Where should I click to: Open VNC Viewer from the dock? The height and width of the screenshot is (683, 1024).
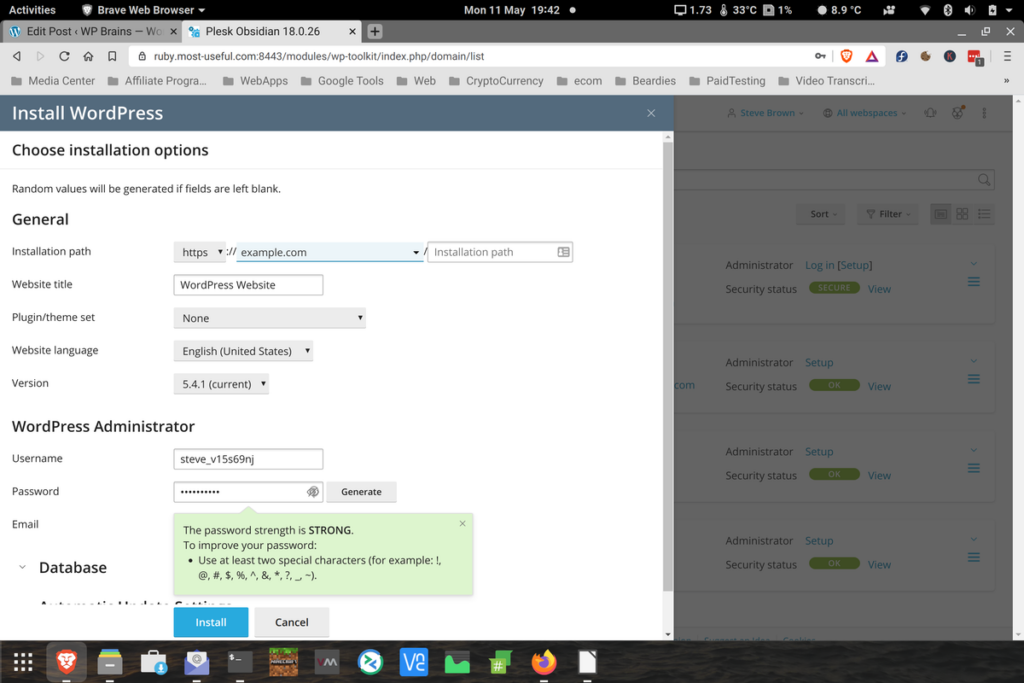(x=413, y=662)
